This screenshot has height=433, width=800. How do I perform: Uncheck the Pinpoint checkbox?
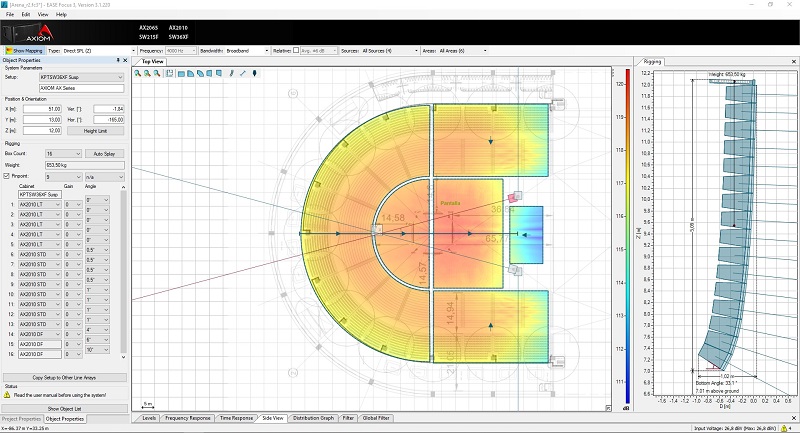(x=7, y=176)
